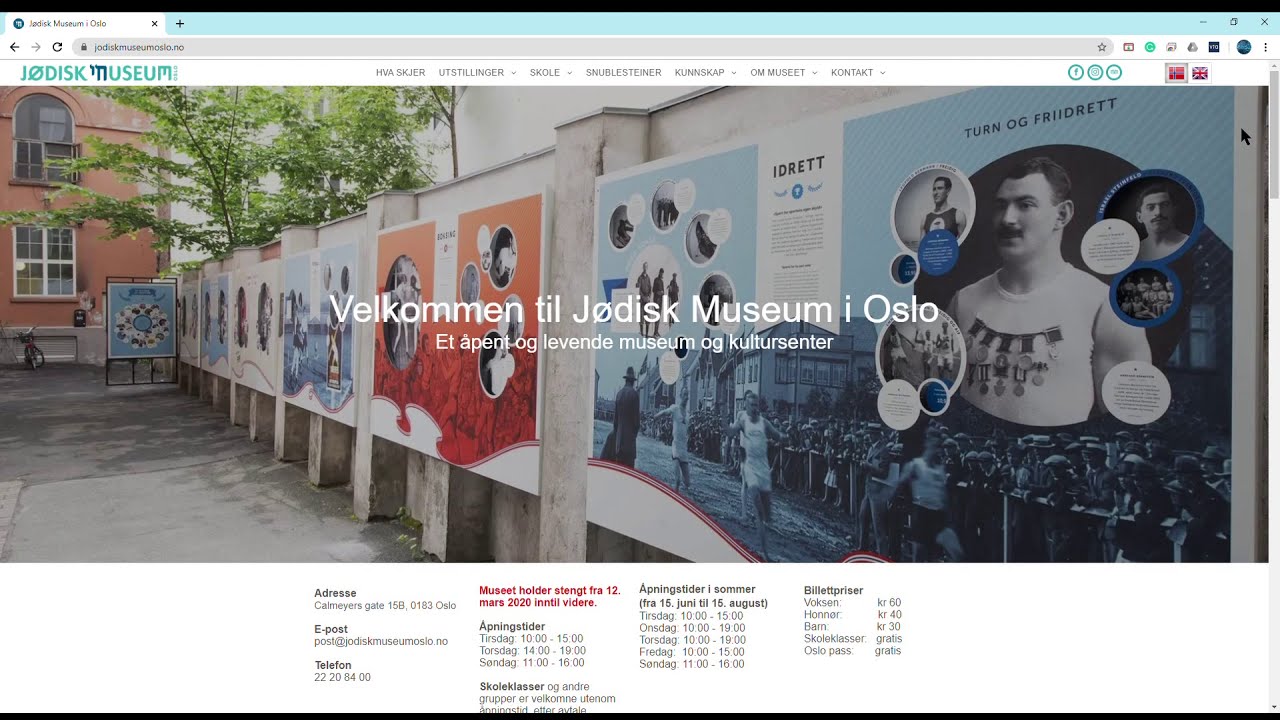Click the Skoleklasser bold text
The width and height of the screenshot is (1280, 720).
click(x=512, y=687)
